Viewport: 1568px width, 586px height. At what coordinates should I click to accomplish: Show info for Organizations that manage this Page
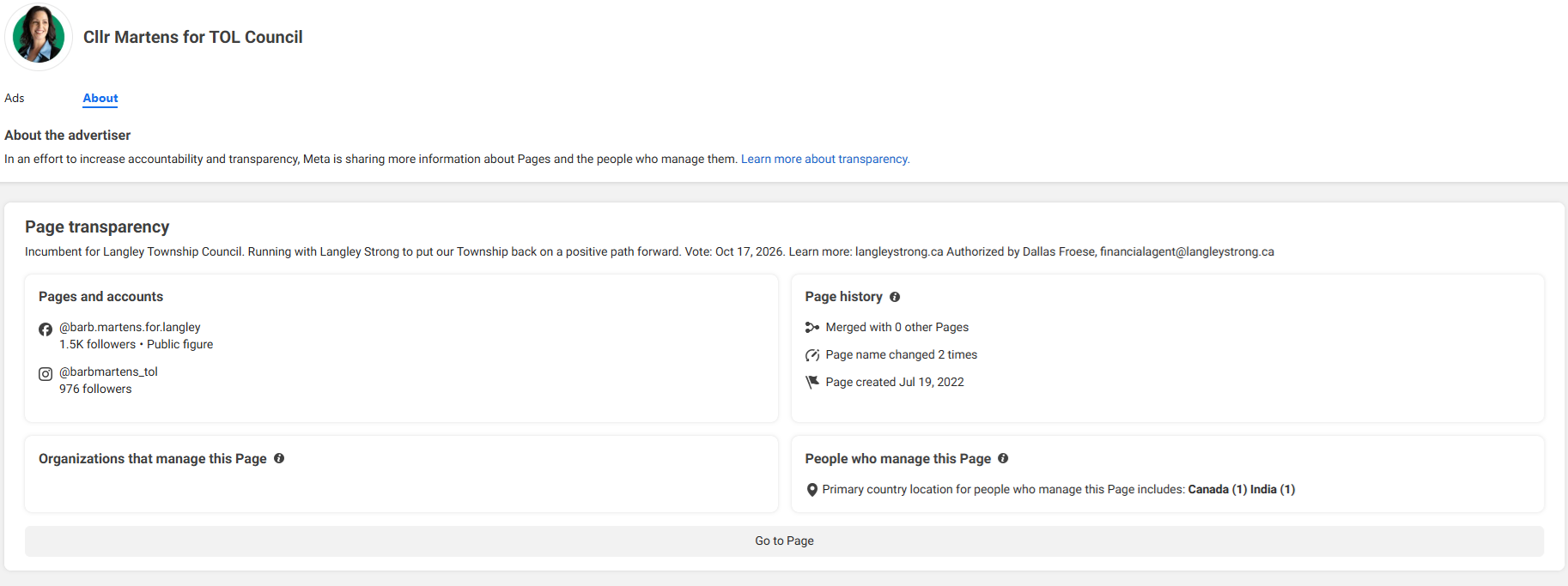(279, 458)
